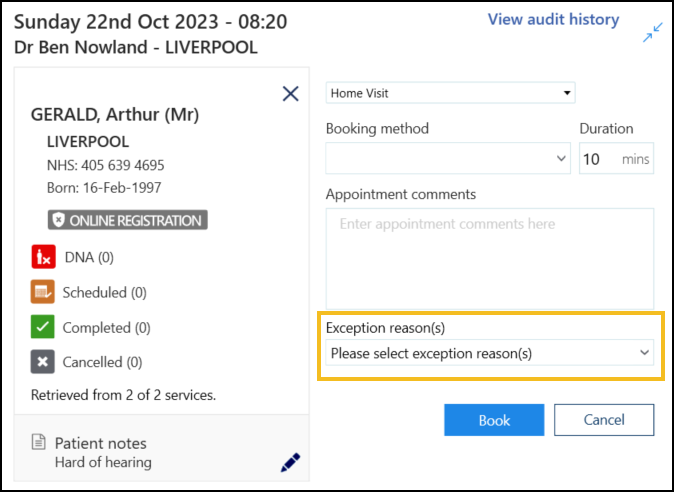Click the Patient notes document icon

tap(39, 442)
